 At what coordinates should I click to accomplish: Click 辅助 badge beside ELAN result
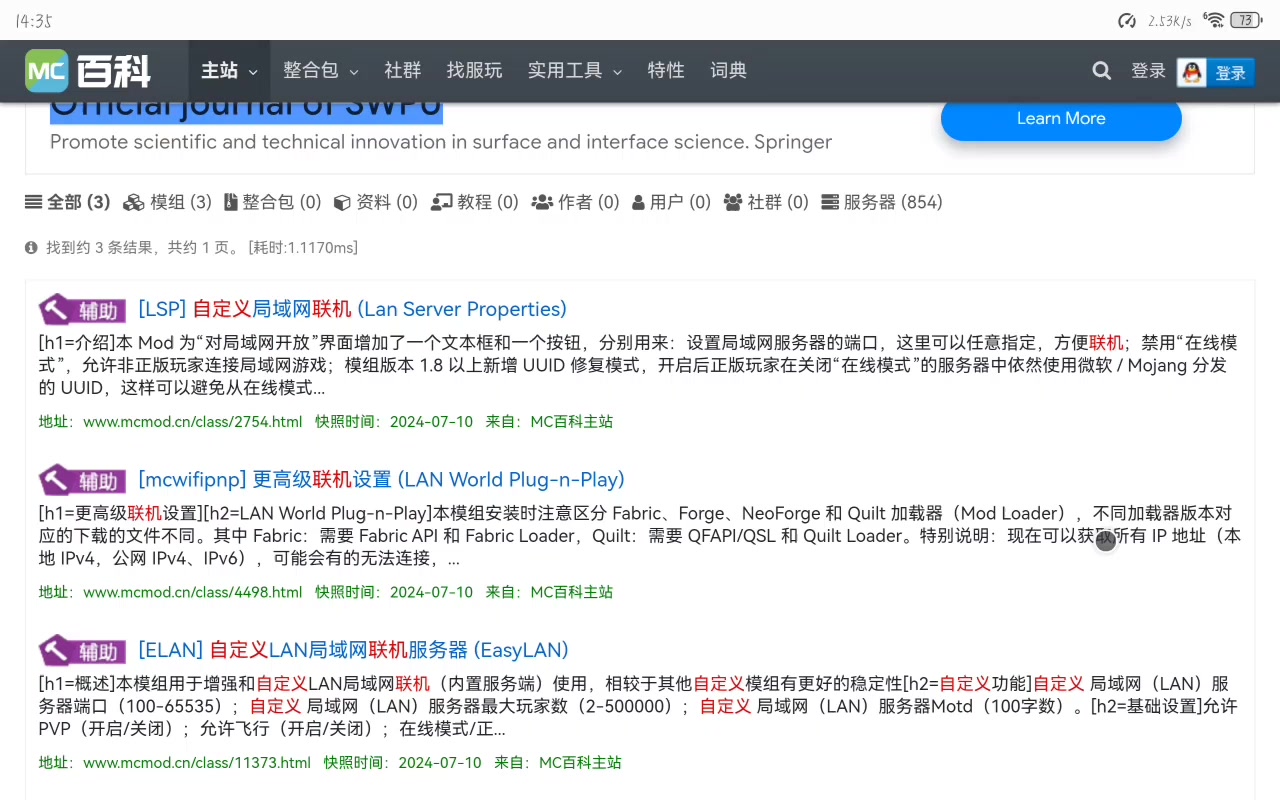[83, 651]
